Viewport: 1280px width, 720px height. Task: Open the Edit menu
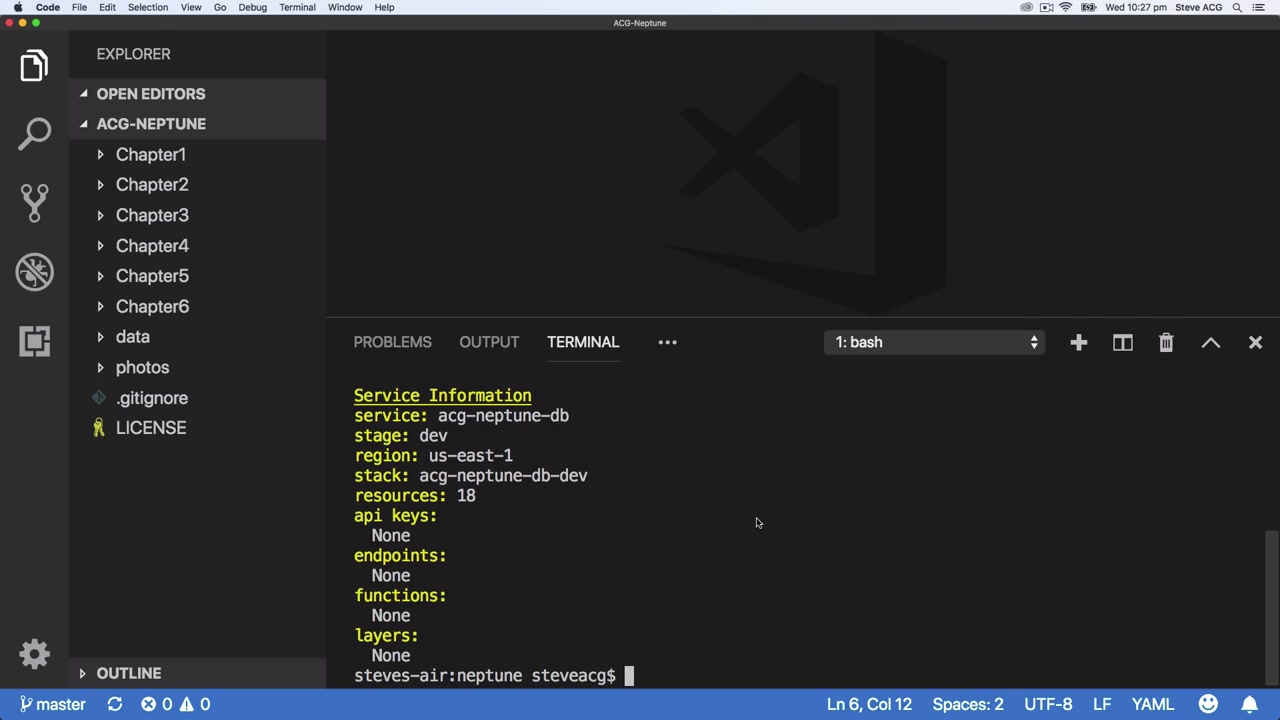(107, 7)
